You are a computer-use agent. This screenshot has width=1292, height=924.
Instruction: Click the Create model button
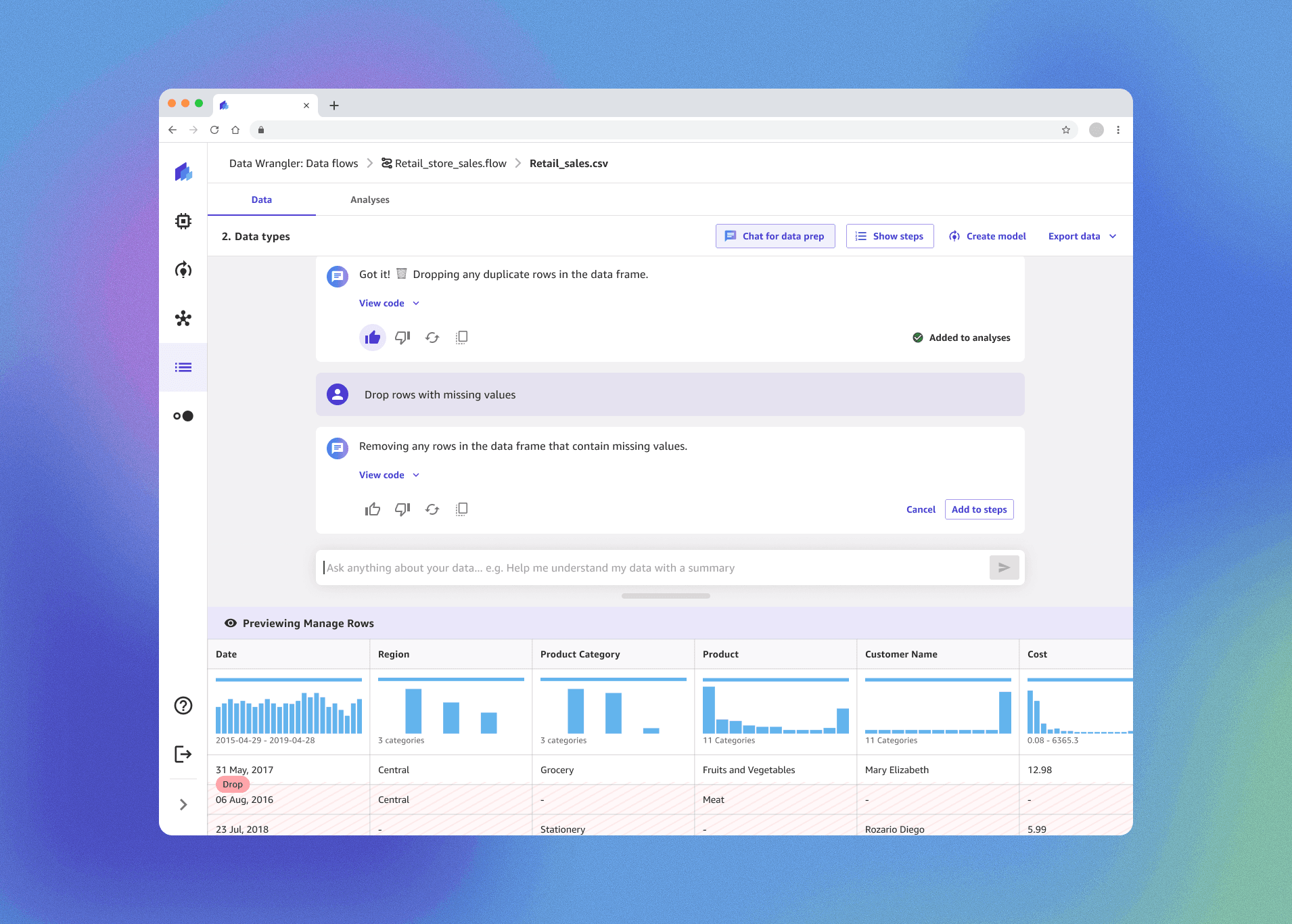[x=988, y=236]
